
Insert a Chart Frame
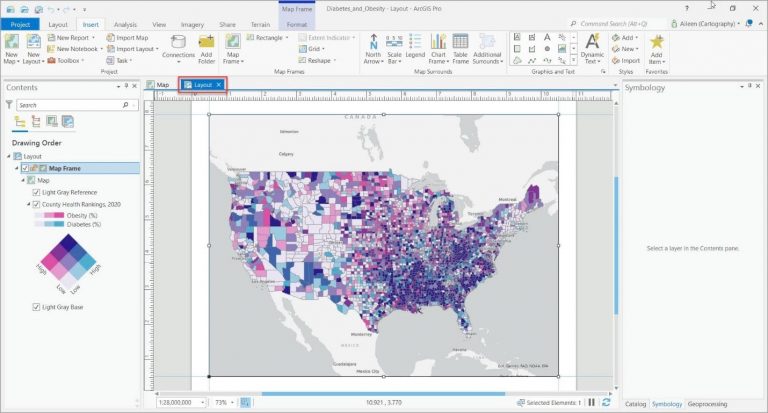[438, 48]
